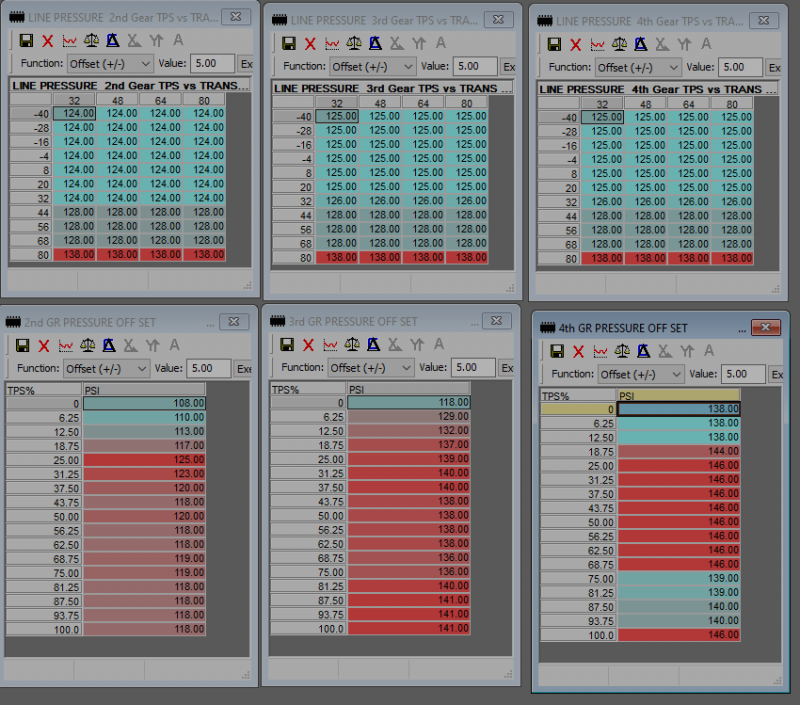The width and height of the screenshot is (800, 705).
Task: Click the blue highlighted A icon in 3rd GR Pressure Off Set
Action: (x=375, y=345)
